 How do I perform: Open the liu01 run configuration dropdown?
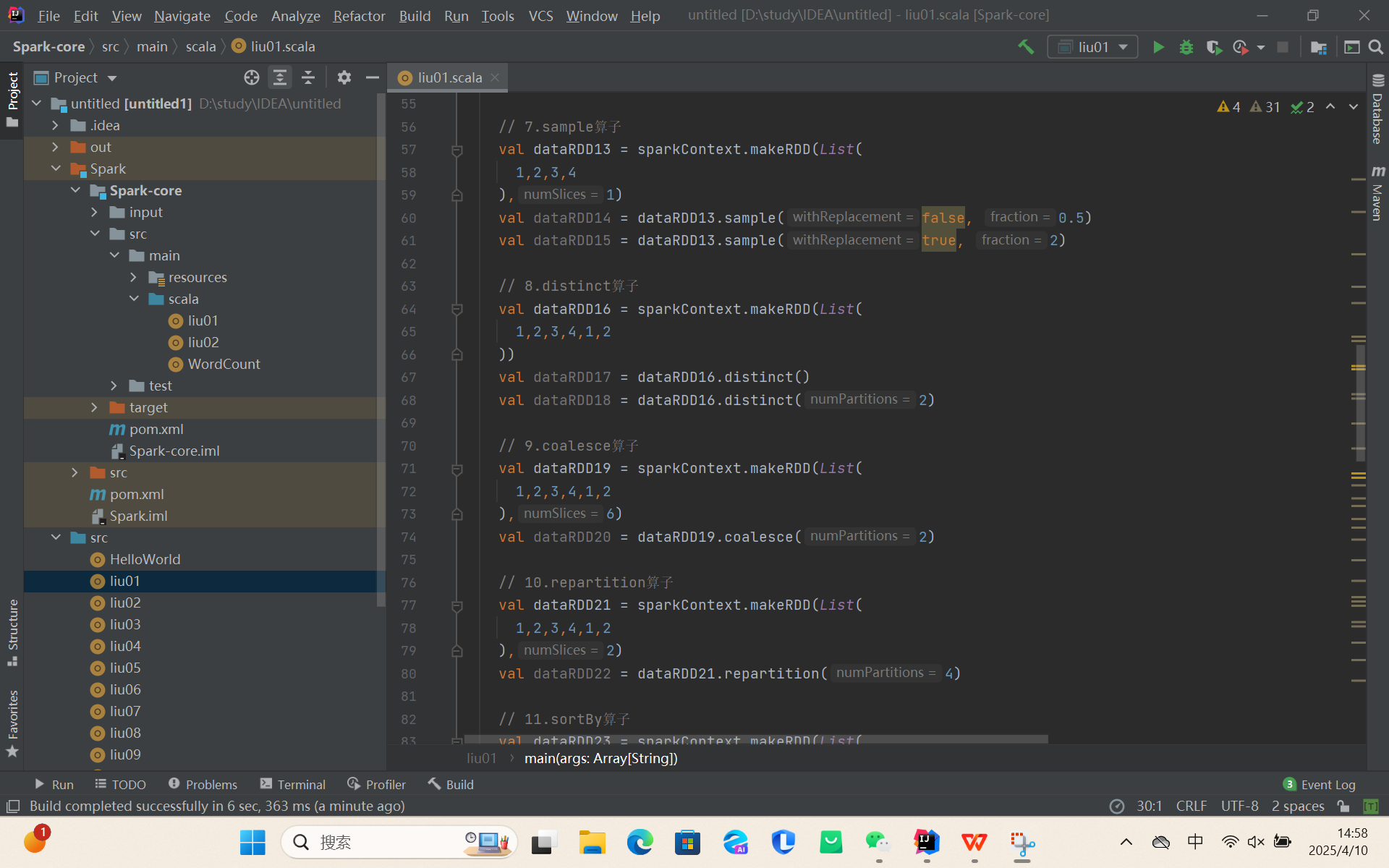pyautogui.click(x=1092, y=47)
